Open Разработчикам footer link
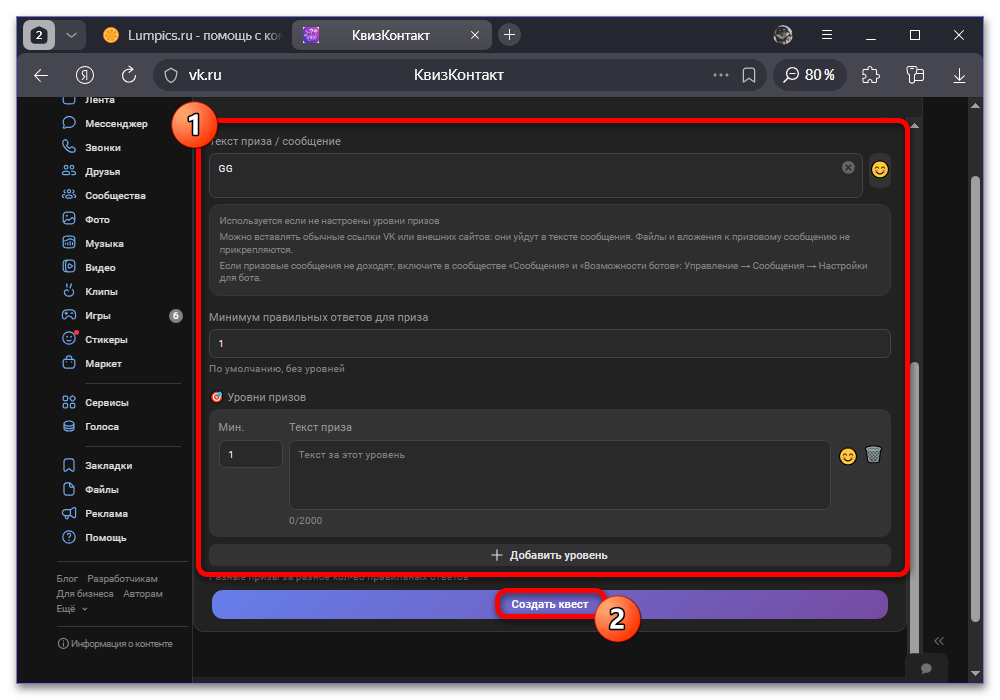 [122, 579]
